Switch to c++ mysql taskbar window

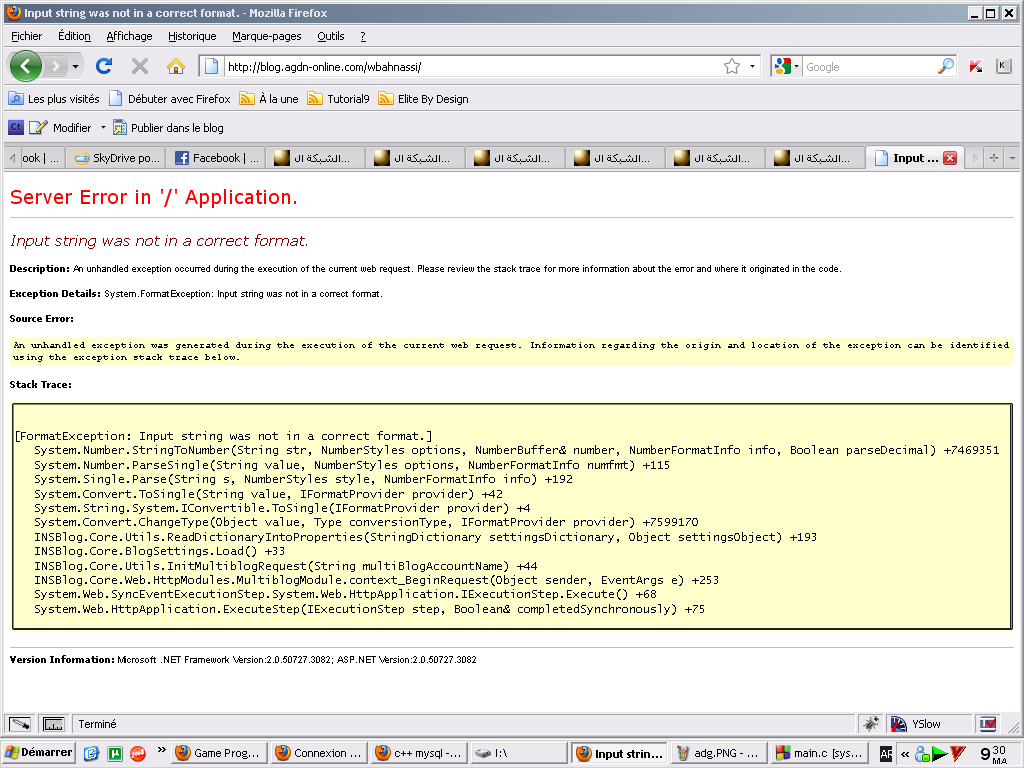pos(420,753)
